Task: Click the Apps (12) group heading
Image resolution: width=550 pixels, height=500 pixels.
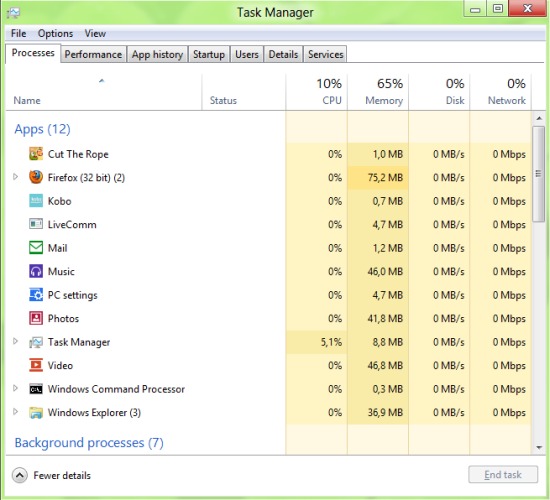Action: pyautogui.click(x=42, y=129)
